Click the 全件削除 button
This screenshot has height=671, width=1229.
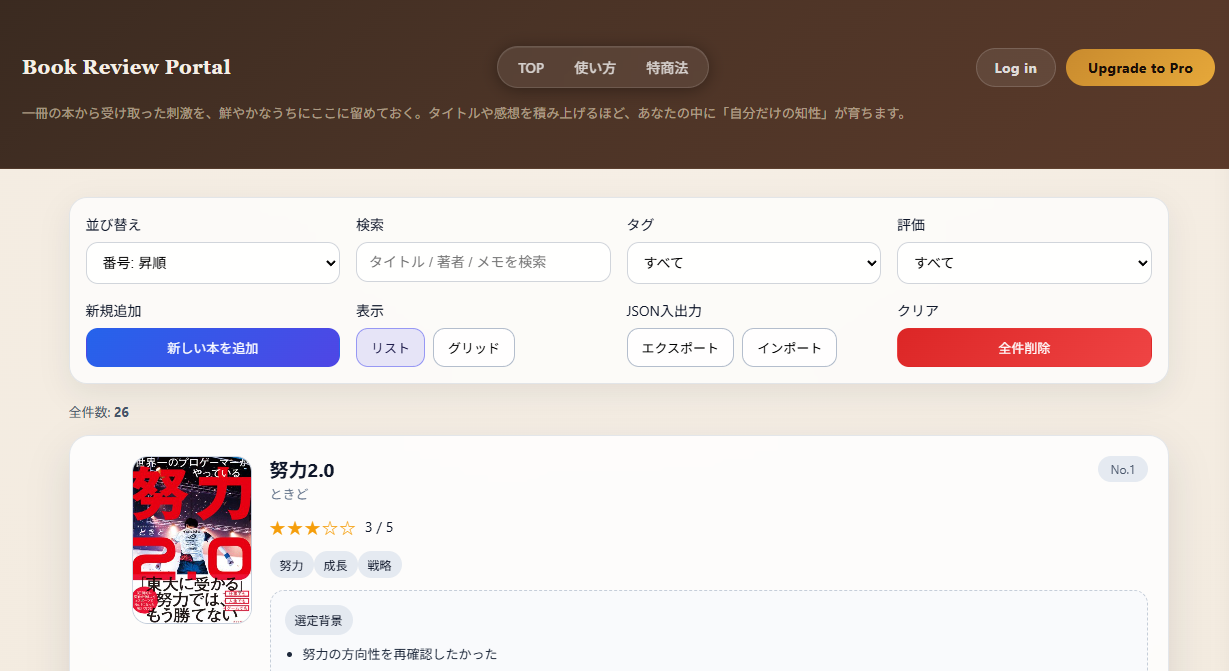click(x=1024, y=348)
